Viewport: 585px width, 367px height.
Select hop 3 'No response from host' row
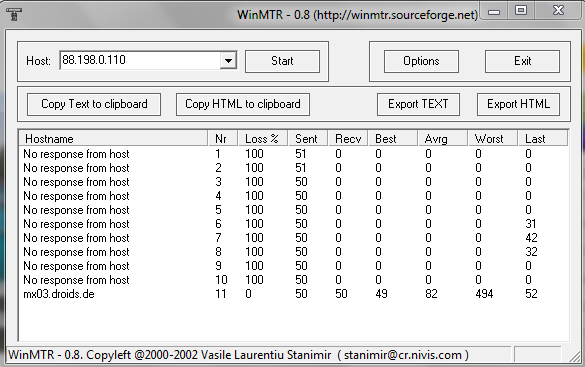coord(294,182)
